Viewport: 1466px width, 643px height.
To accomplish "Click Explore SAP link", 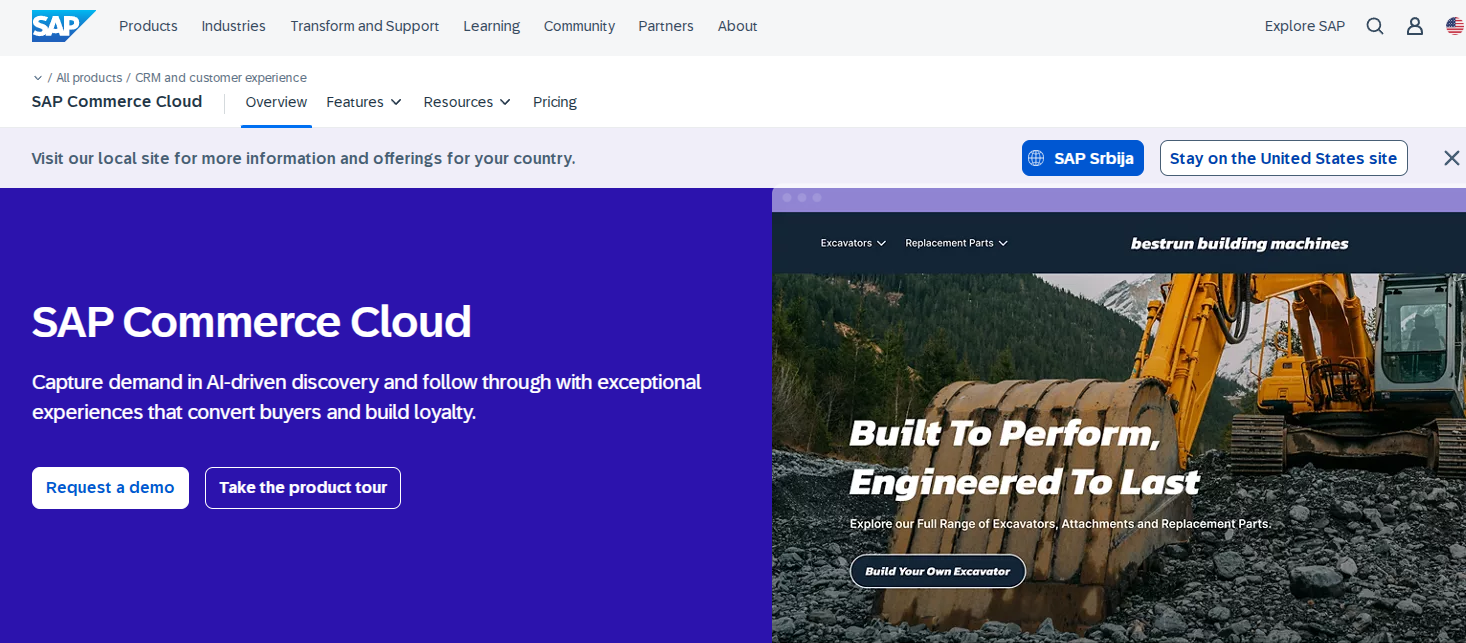I will 1305,26.
